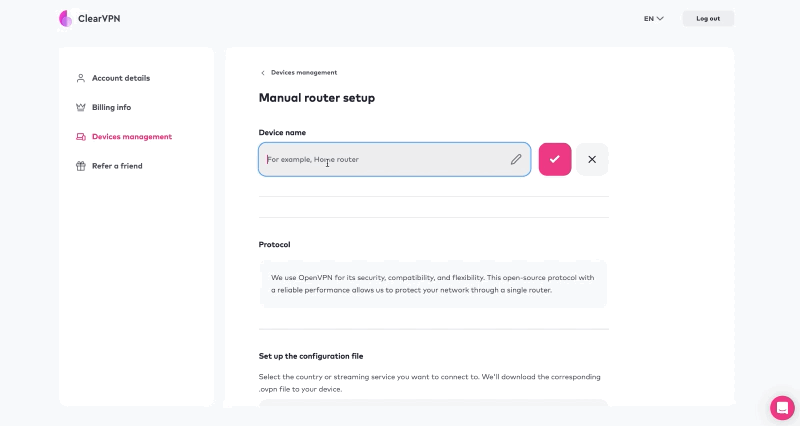
Task: Cancel device name editing with X button
Action: click(x=592, y=159)
